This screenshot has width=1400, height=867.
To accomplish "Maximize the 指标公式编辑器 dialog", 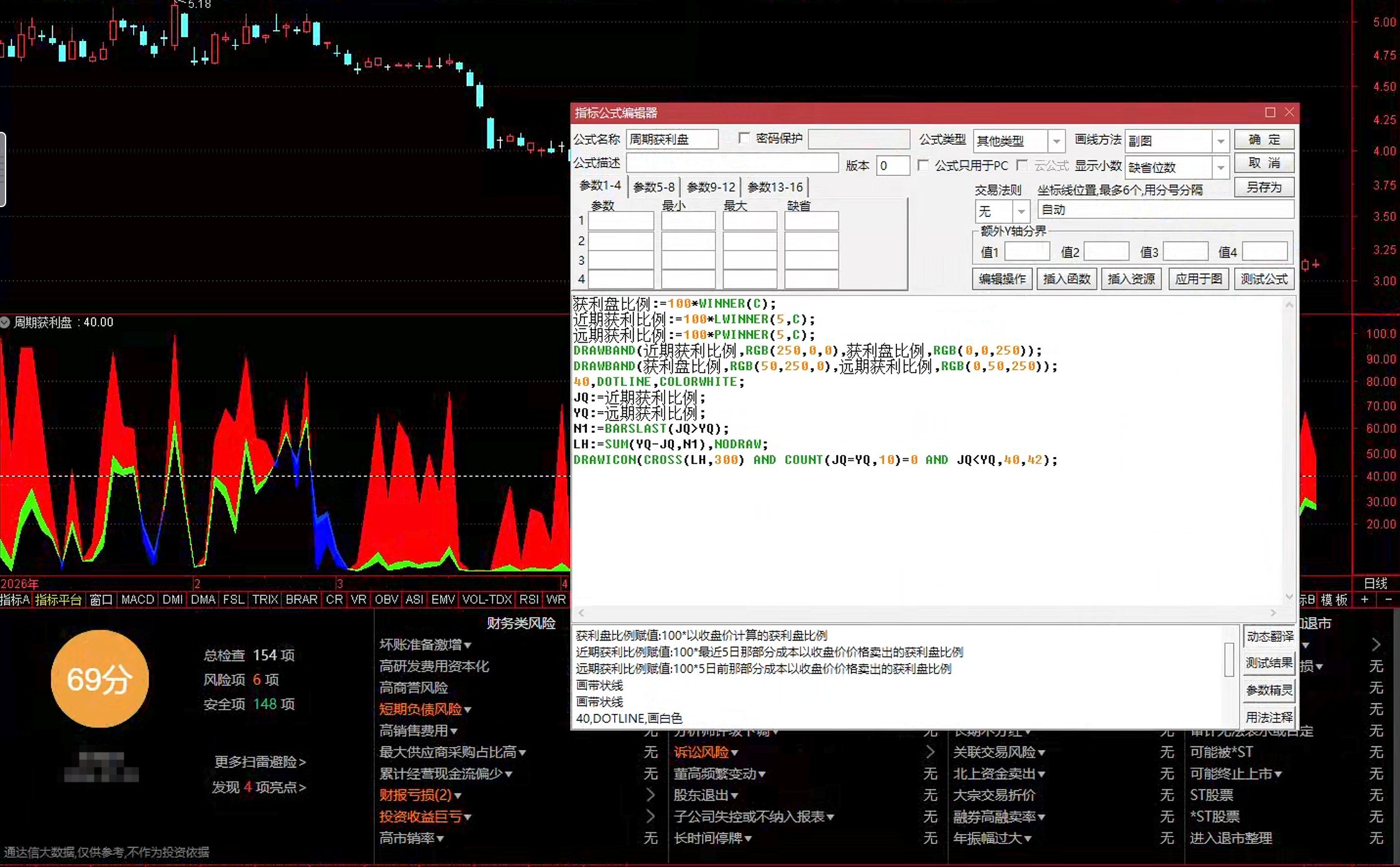I will click(1270, 112).
